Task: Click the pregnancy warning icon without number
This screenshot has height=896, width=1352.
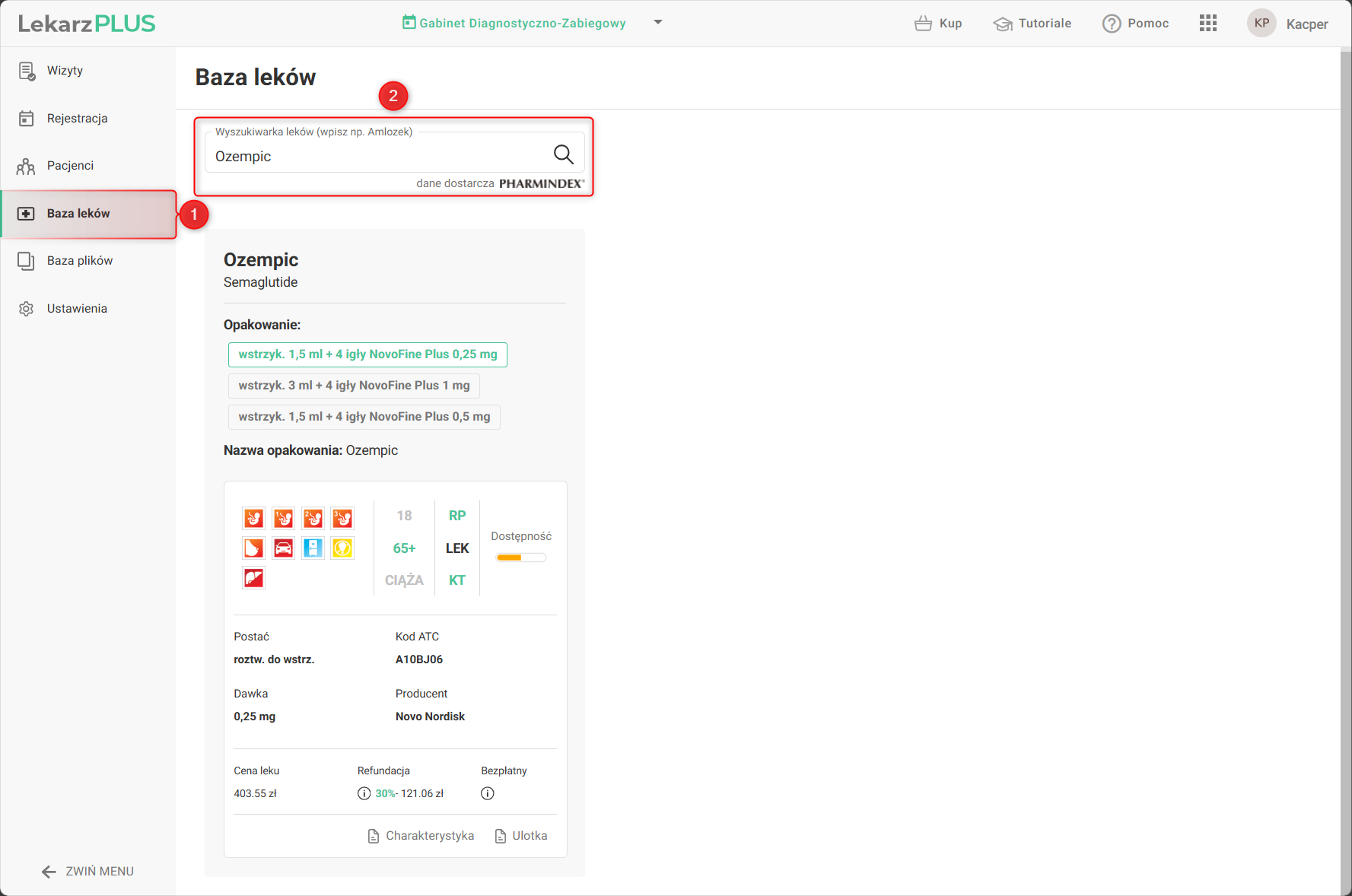Action: 254,519
